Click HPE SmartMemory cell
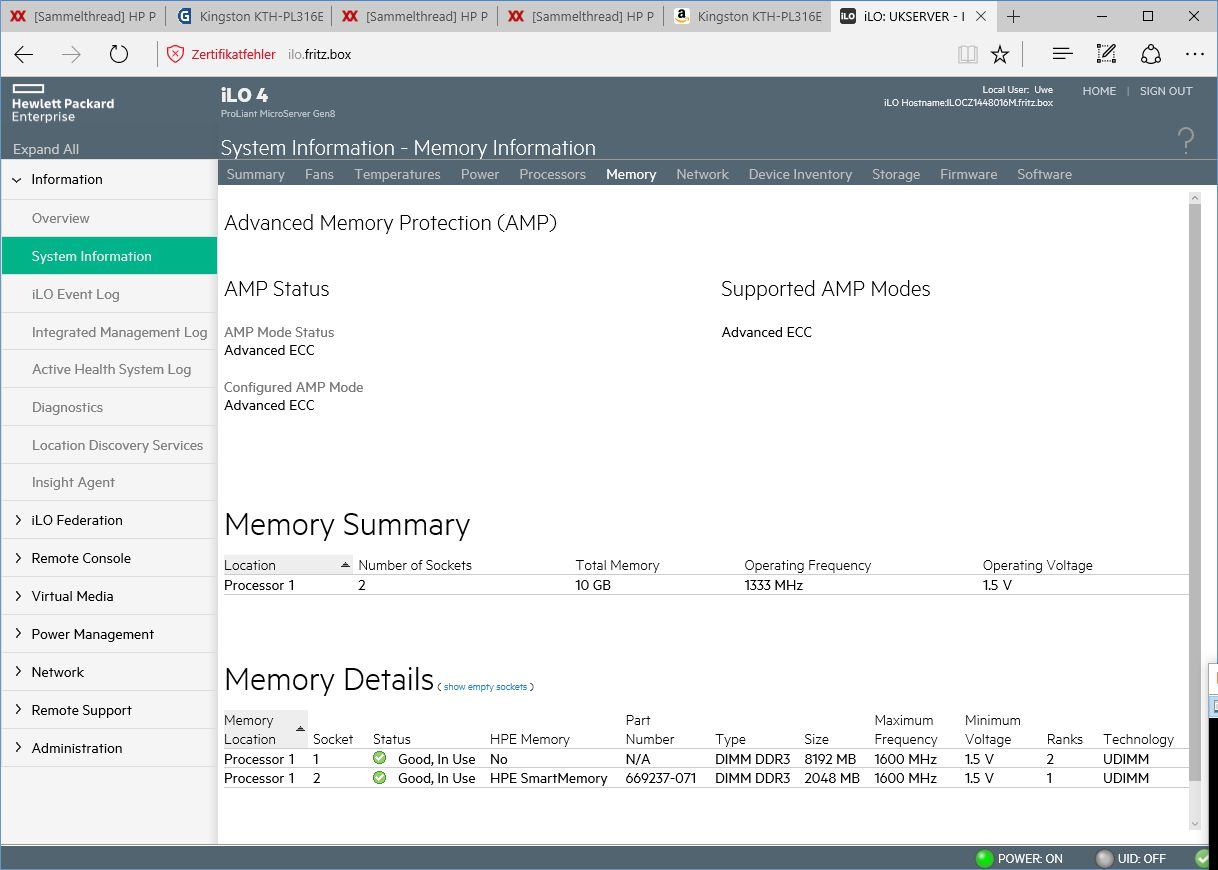This screenshot has width=1218, height=870. [x=548, y=778]
